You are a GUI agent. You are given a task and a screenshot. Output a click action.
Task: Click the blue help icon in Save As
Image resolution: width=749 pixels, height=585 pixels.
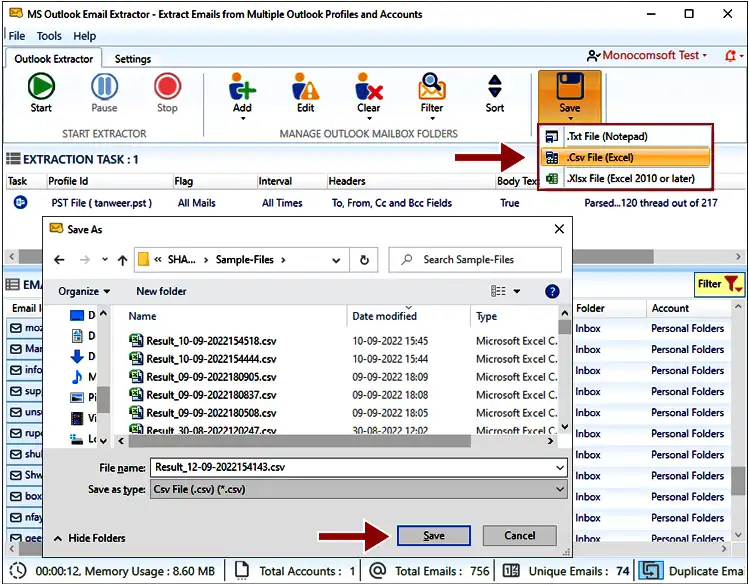point(552,291)
